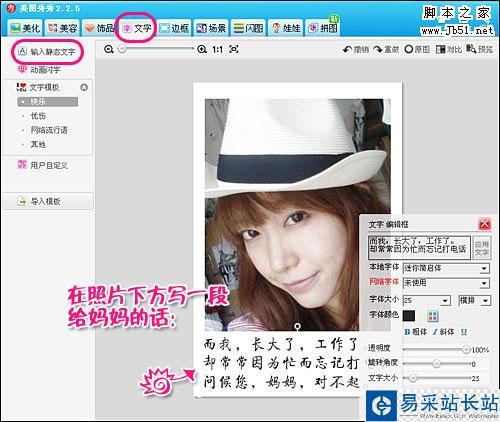Click the 对比 compare button
The width and height of the screenshot is (500, 422).
pos(449,49)
